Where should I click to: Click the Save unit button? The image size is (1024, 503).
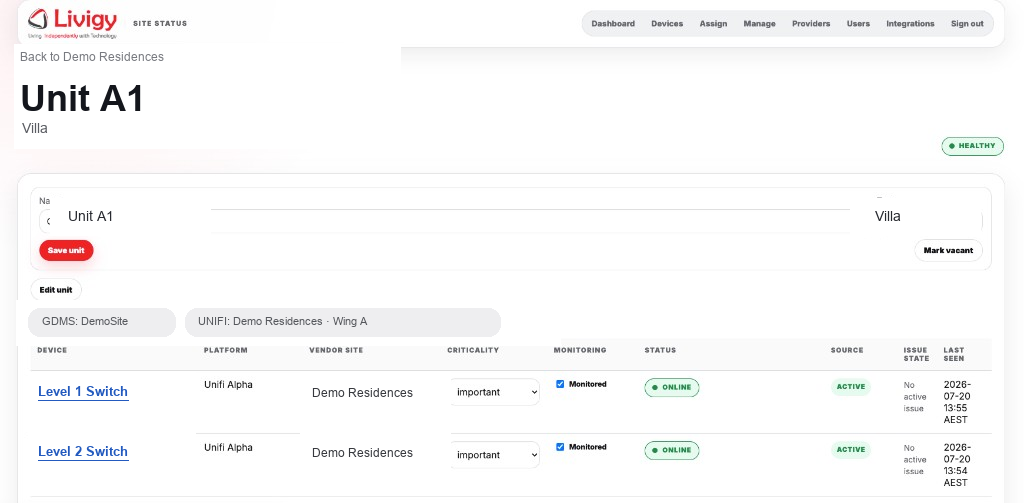66,250
